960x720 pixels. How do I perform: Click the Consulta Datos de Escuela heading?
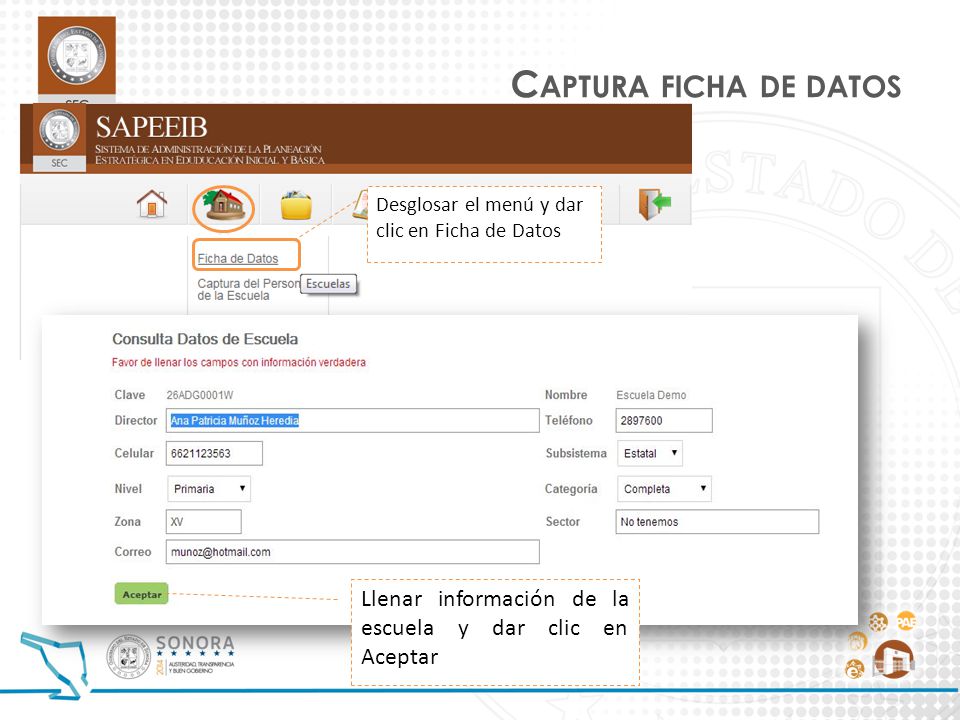coord(205,339)
